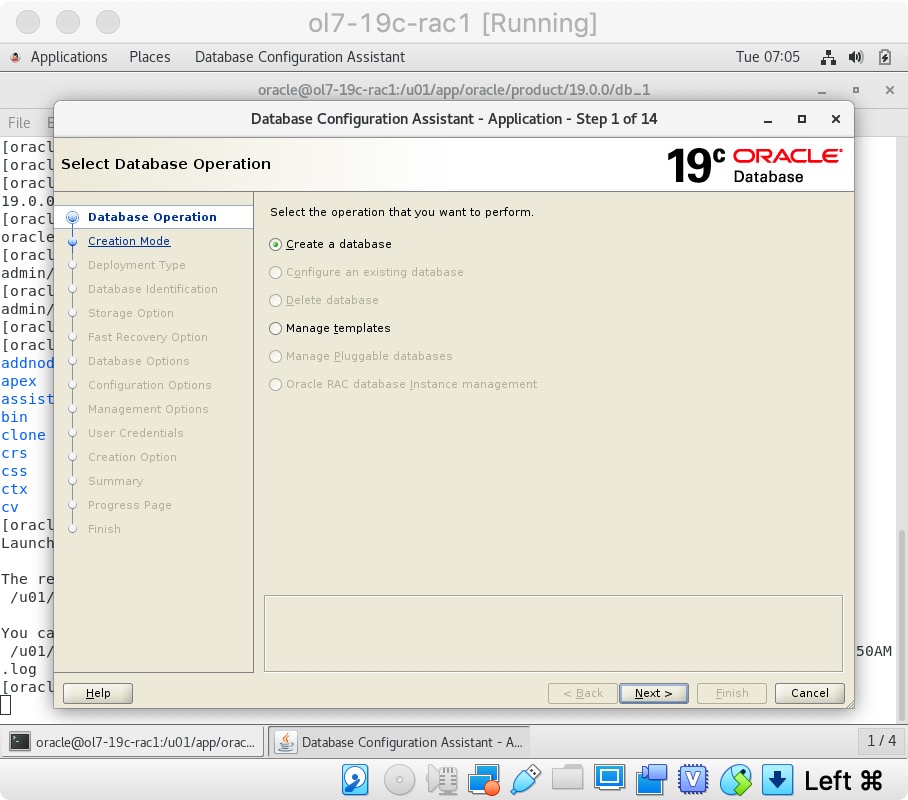Click Database Identification step in sidebar
Image resolution: width=908 pixels, height=800 pixels.
153,289
